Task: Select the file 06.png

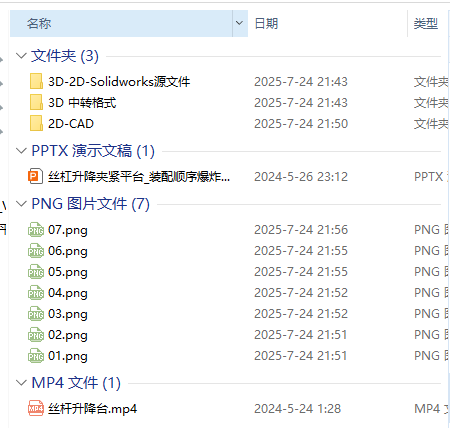Action: tap(68, 251)
